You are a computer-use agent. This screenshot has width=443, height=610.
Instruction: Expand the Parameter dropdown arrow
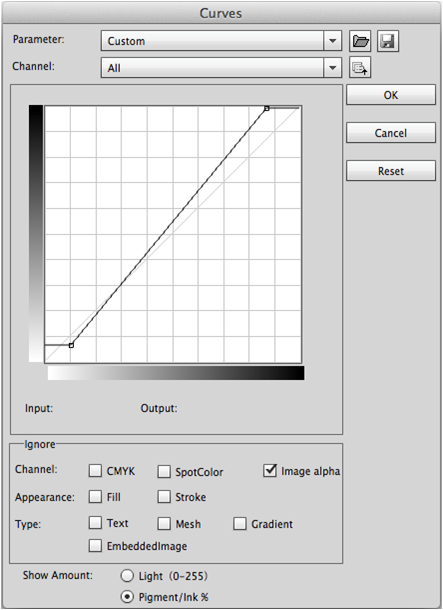click(x=333, y=41)
